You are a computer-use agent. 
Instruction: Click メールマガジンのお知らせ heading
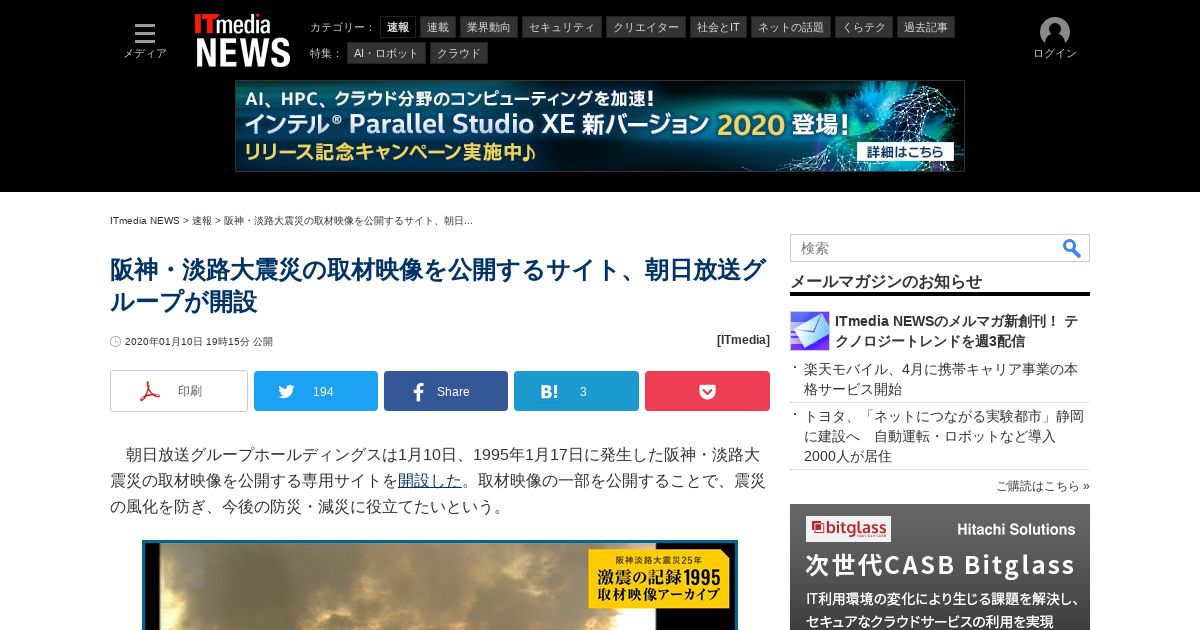[886, 281]
